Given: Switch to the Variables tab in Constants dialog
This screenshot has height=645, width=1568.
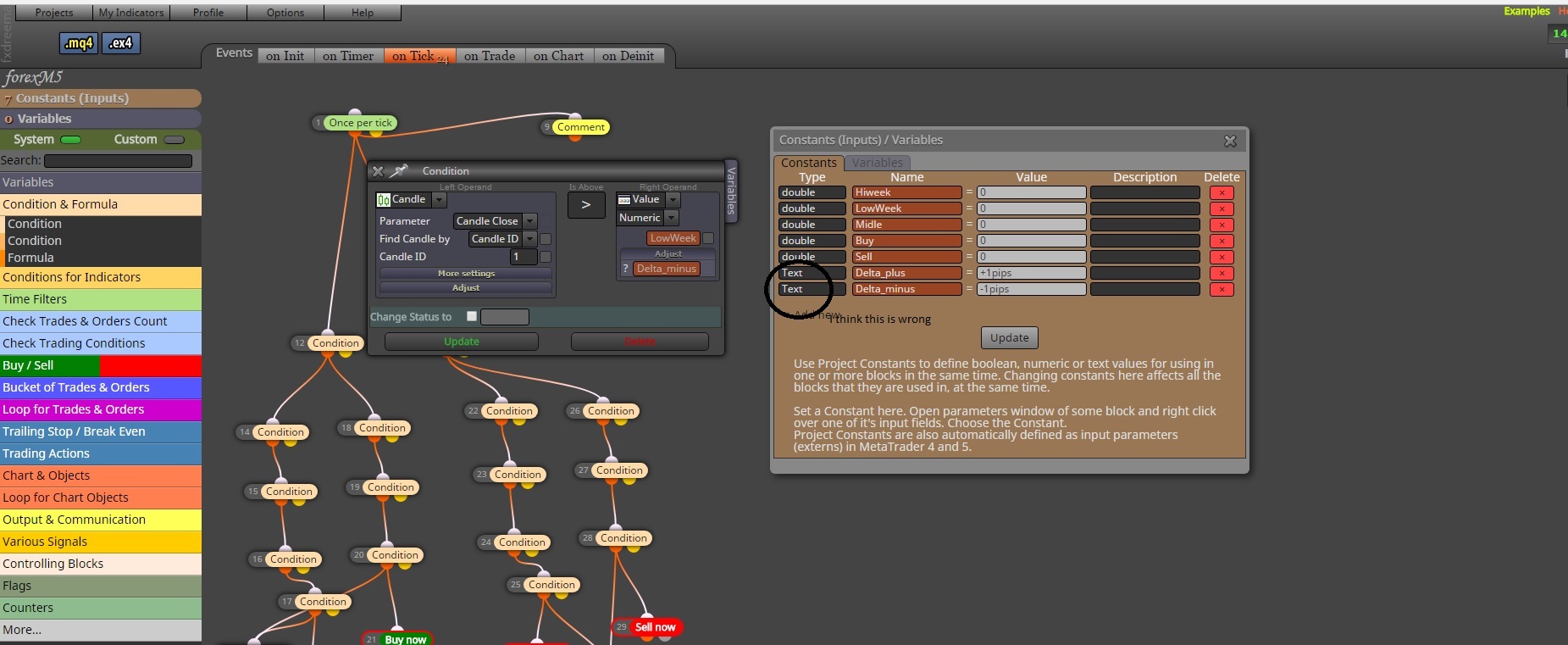Looking at the screenshot, I should (878, 163).
